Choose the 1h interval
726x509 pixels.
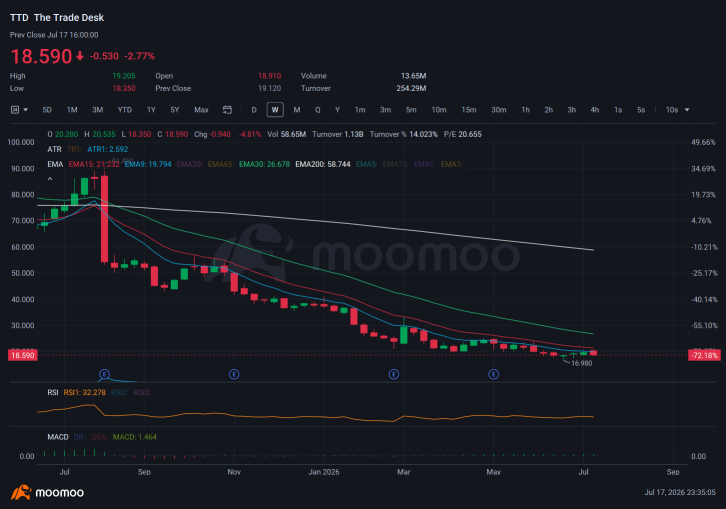tap(526, 110)
